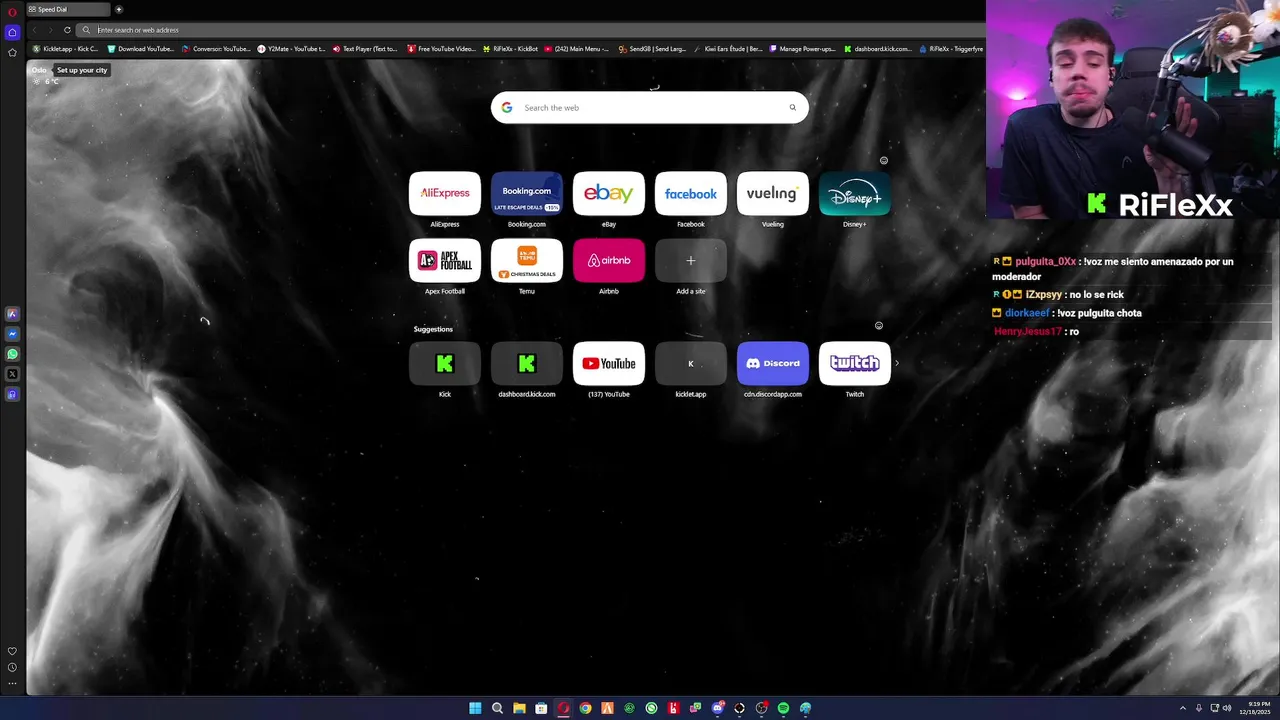Open the Vueling speed dial tile
The width and height of the screenshot is (1280, 720).
[x=773, y=193]
